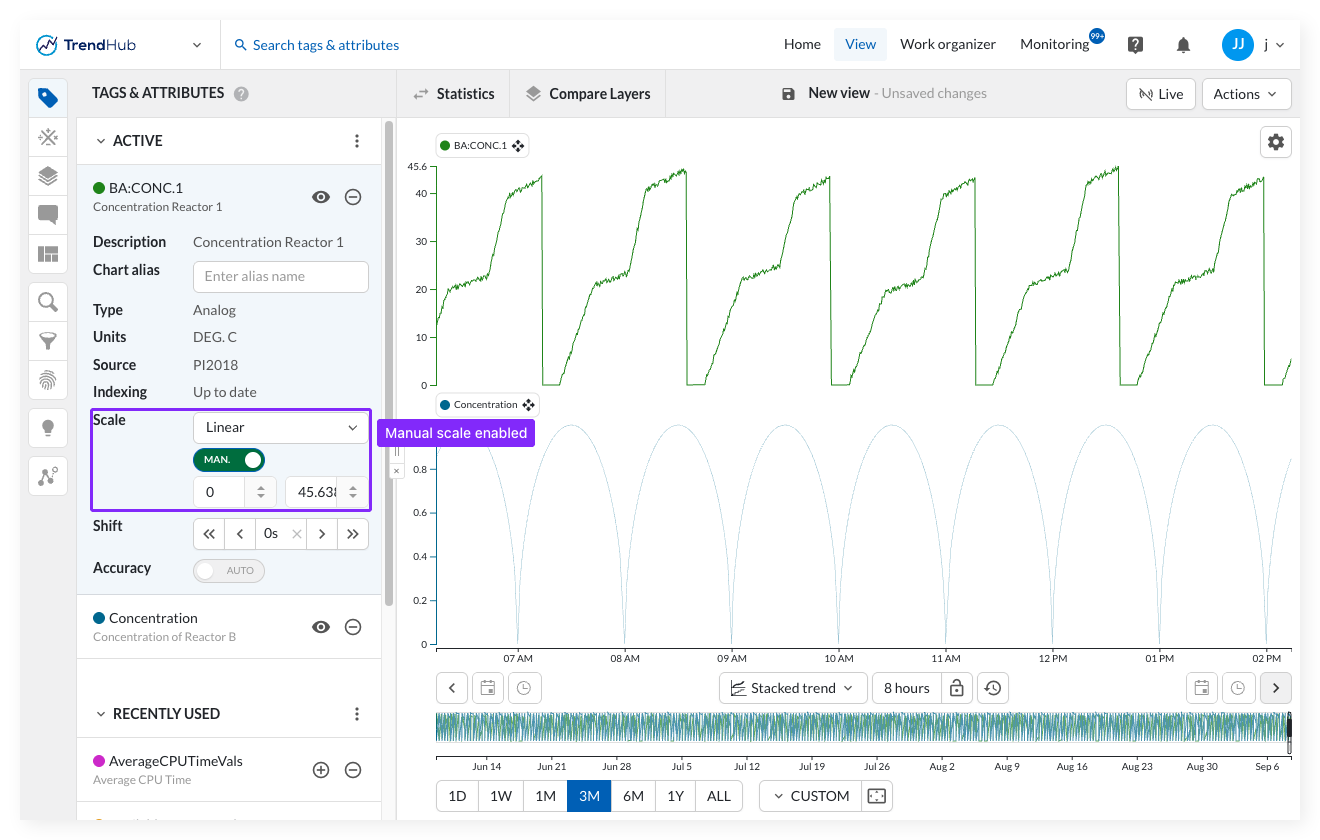Collapse the ACTIVE section chevron

tap(100, 141)
